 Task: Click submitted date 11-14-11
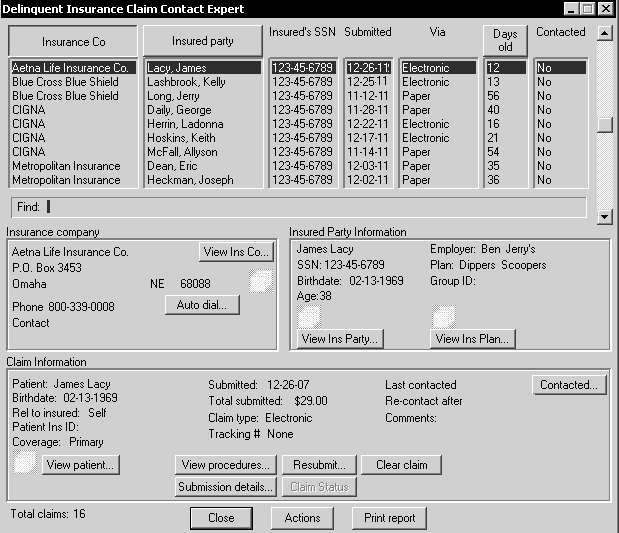[368, 152]
